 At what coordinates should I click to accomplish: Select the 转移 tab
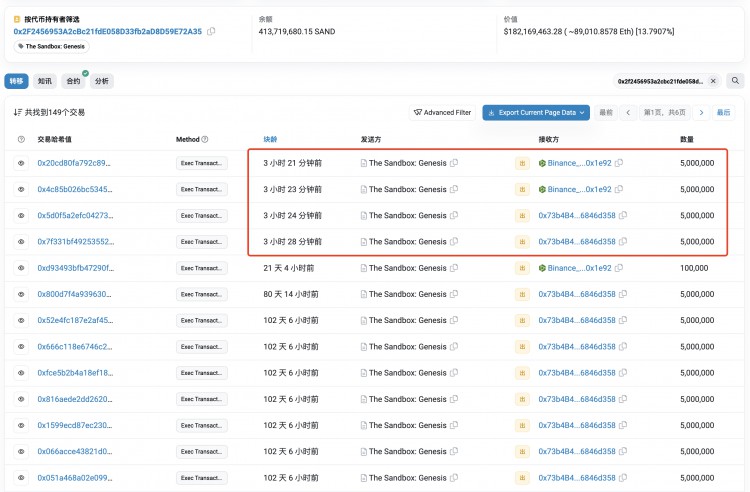[16, 81]
